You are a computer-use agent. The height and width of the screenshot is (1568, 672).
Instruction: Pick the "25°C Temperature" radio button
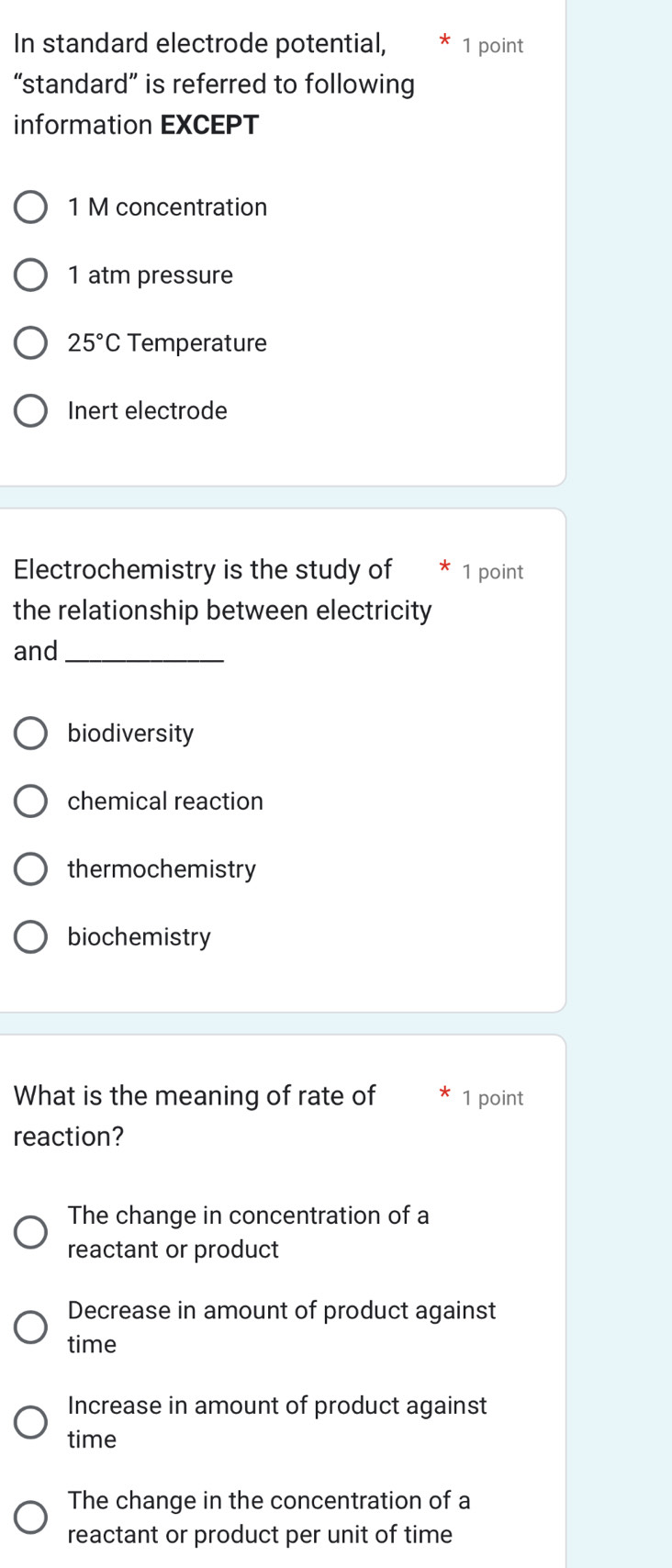tap(30, 343)
